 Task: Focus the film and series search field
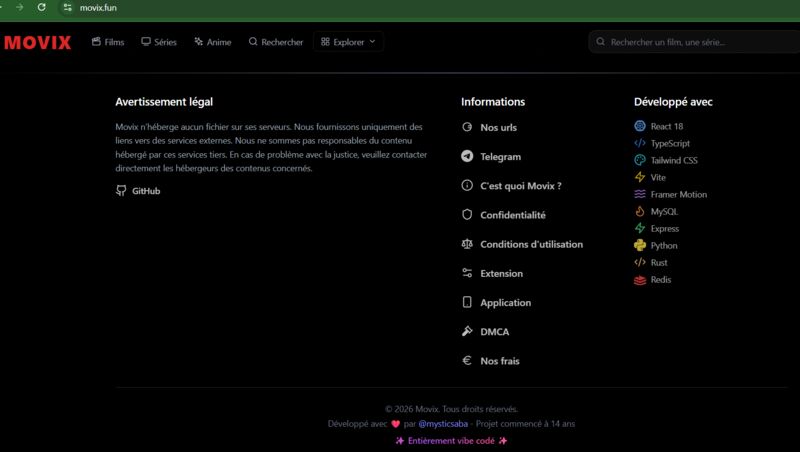pos(694,42)
